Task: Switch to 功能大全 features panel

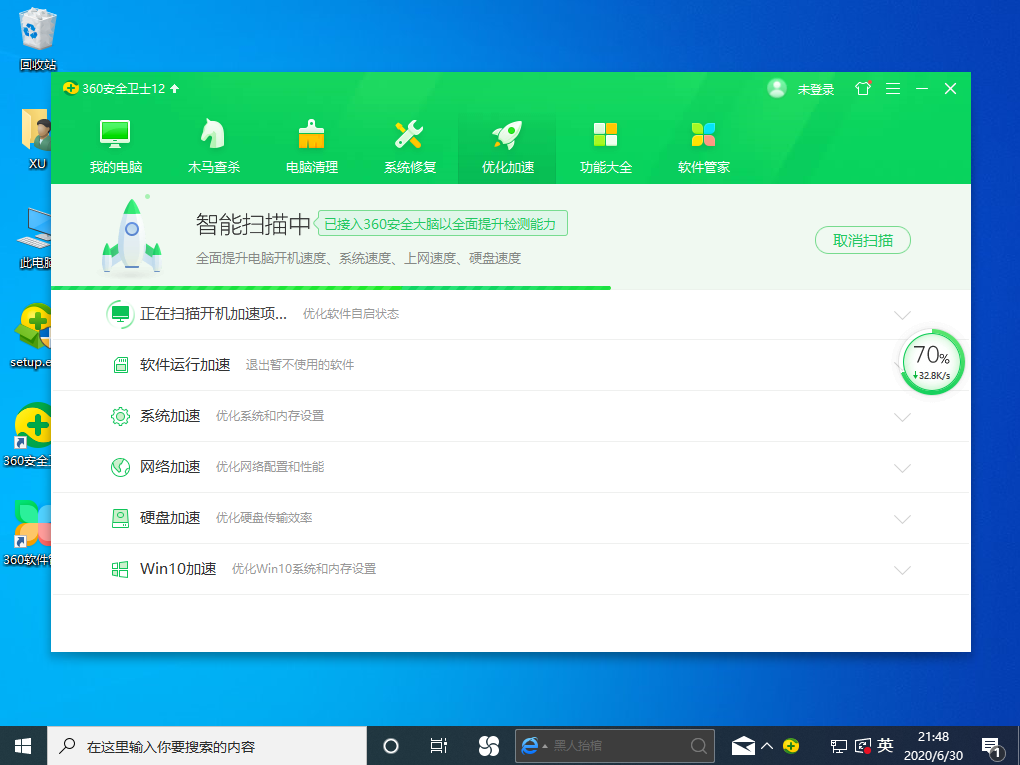Action: click(x=605, y=143)
